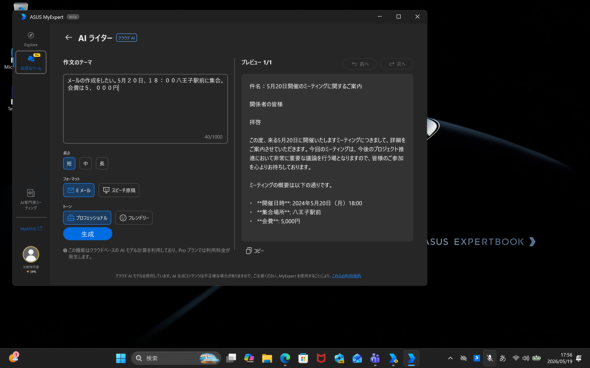Click the 関係者の皆様 line in the preview

point(266,104)
